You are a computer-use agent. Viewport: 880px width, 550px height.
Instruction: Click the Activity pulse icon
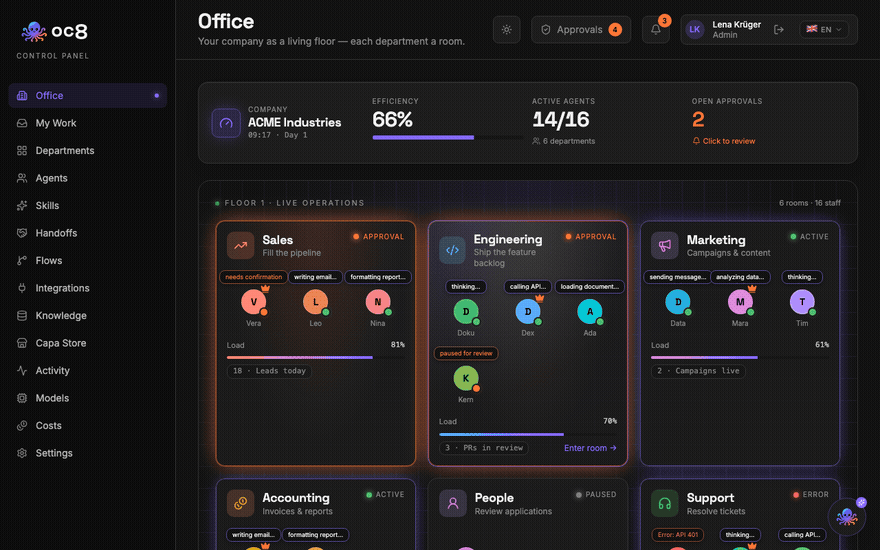point(22,370)
